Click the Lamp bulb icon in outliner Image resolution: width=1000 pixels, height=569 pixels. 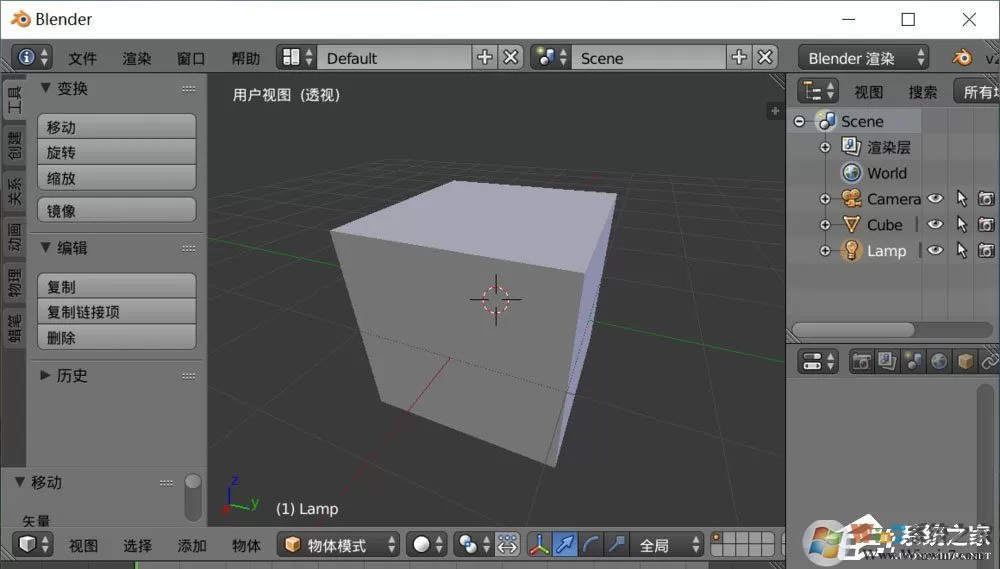click(851, 250)
